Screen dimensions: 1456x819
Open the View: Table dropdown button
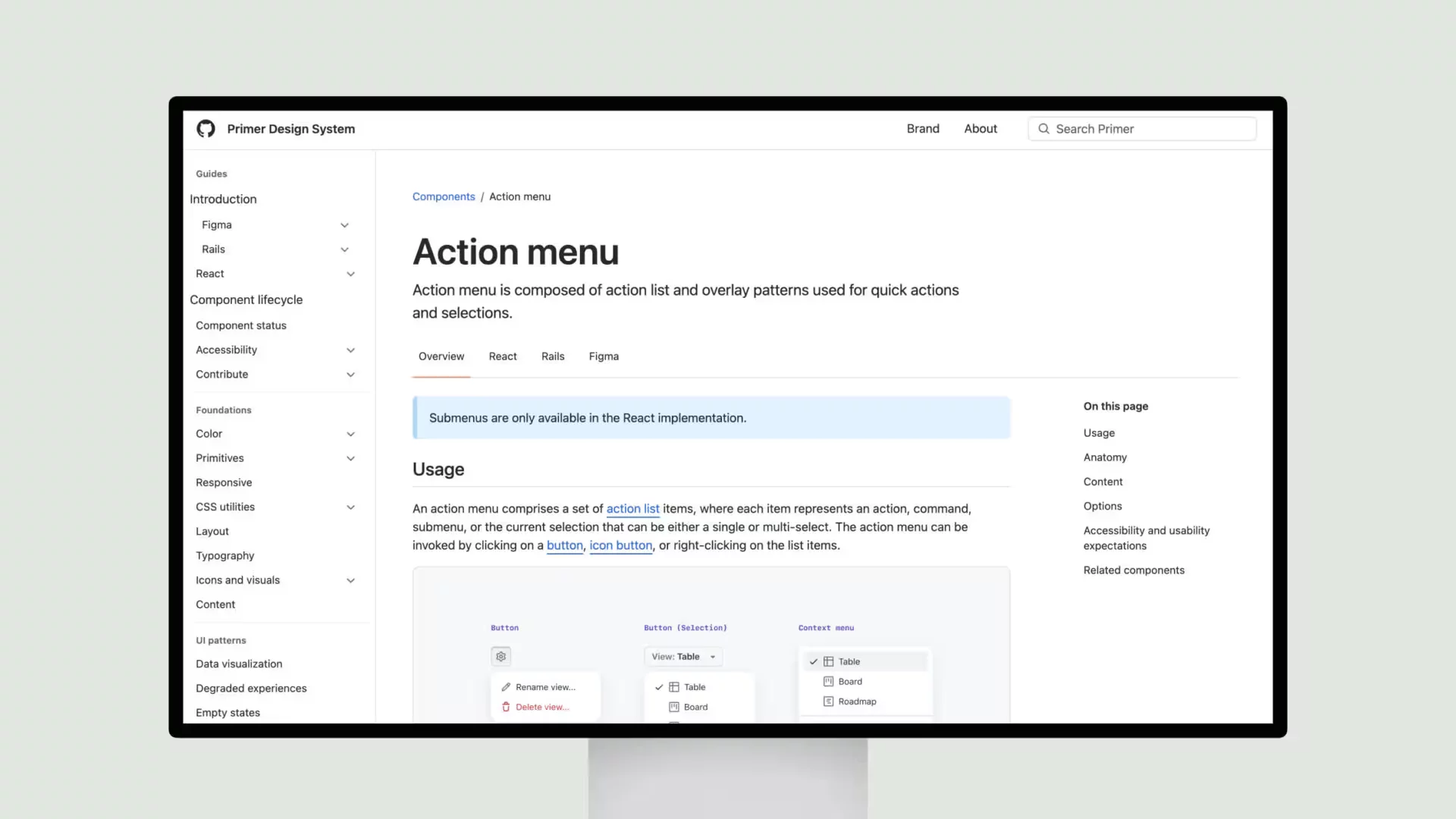pos(683,657)
